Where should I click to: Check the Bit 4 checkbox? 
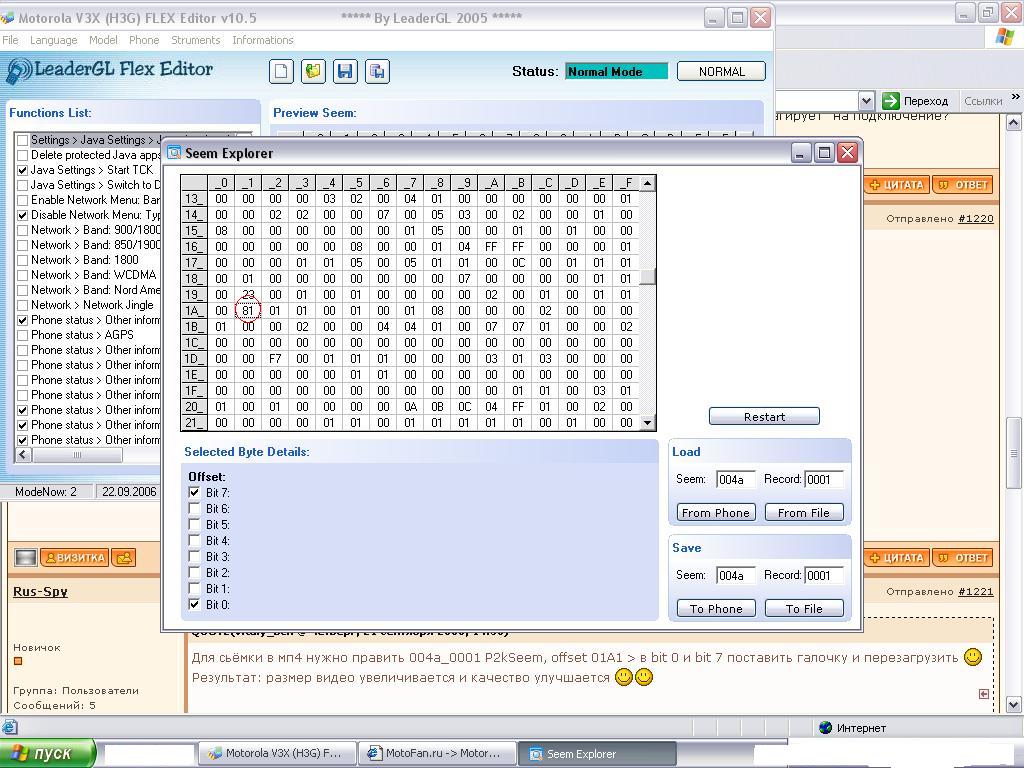click(194, 541)
